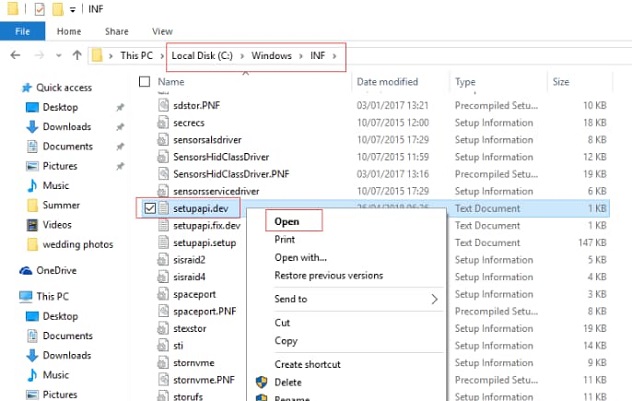Click the secrecs file icon

pos(163,123)
